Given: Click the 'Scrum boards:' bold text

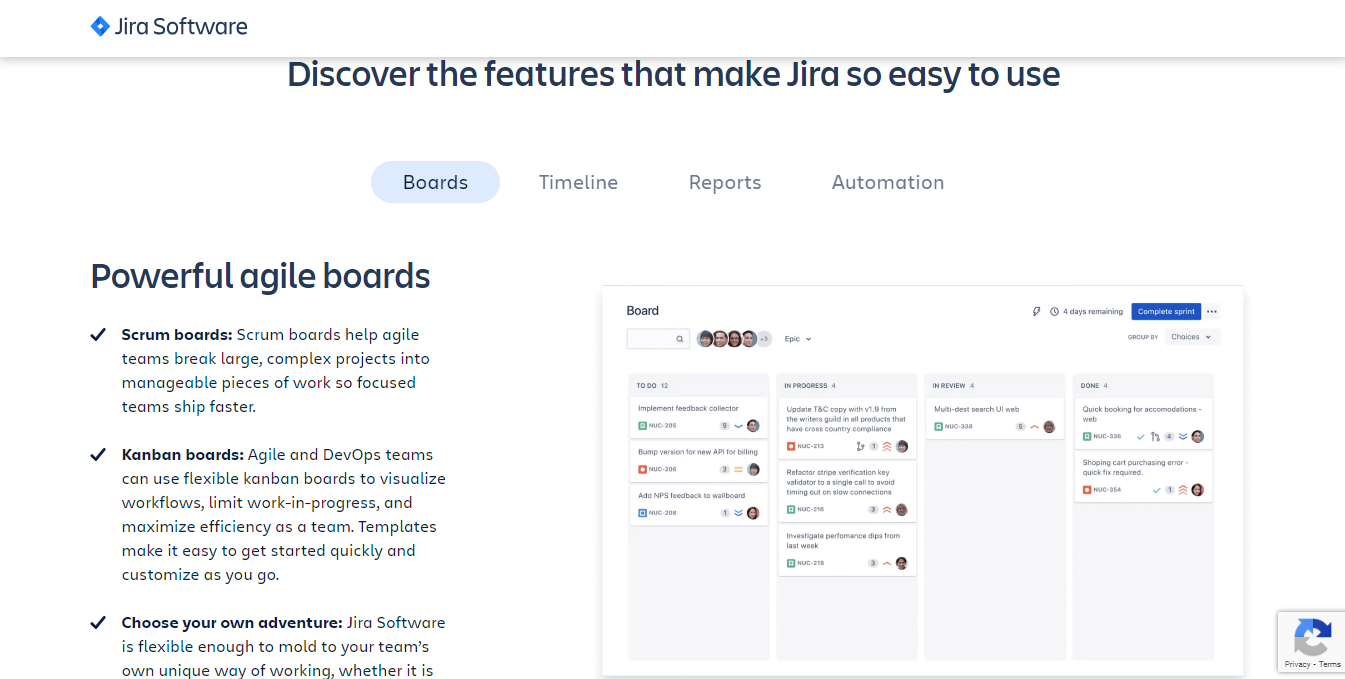Looking at the screenshot, I should (x=177, y=334).
